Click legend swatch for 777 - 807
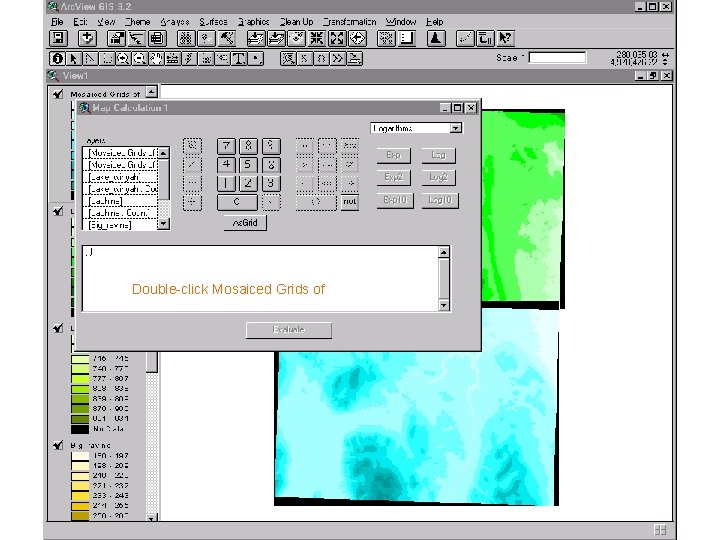The height and width of the screenshot is (540, 720). click(80, 379)
